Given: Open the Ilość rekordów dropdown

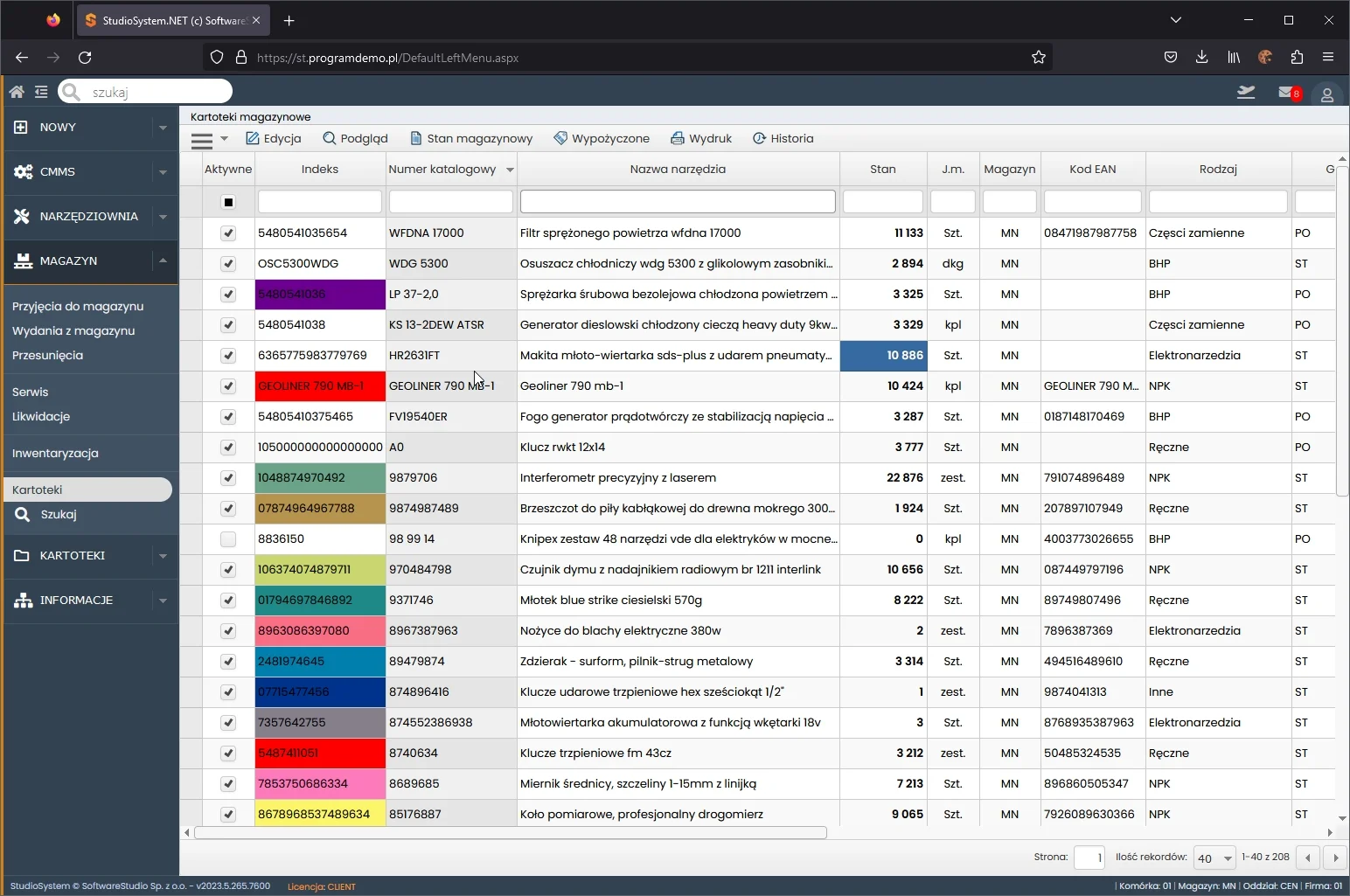Looking at the screenshot, I should pos(1214,858).
